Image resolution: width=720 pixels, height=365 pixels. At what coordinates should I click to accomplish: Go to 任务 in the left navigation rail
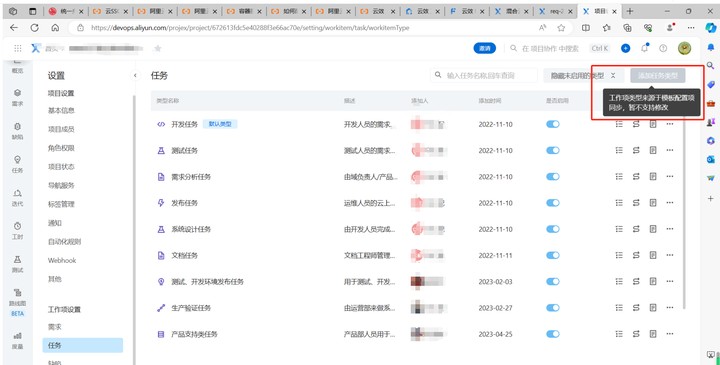point(17,164)
